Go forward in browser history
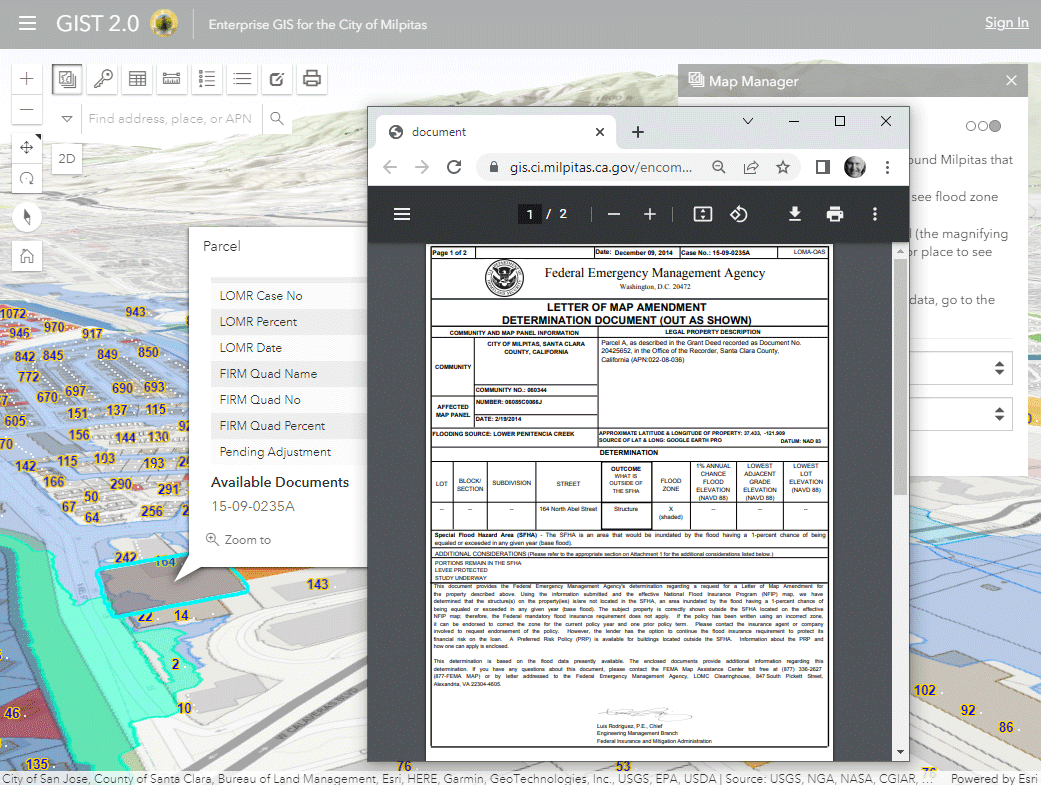 click(422, 167)
